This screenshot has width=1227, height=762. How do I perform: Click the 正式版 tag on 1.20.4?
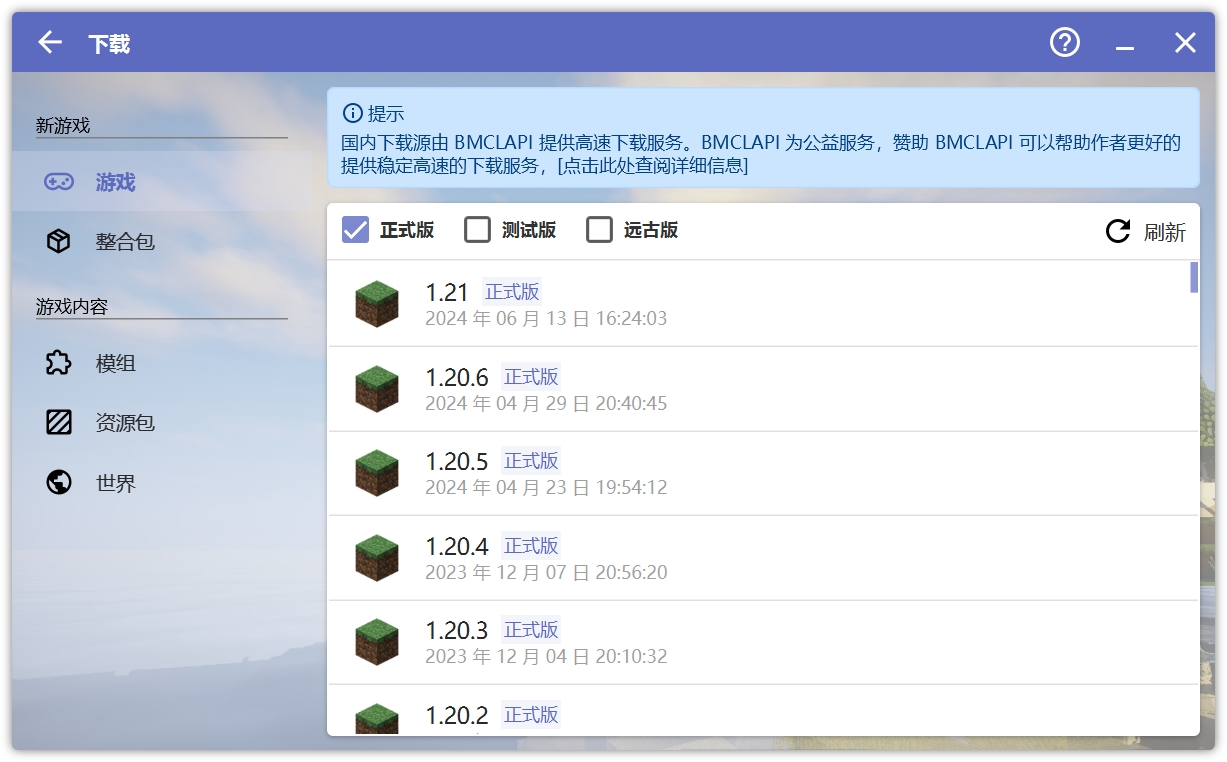[x=531, y=546]
